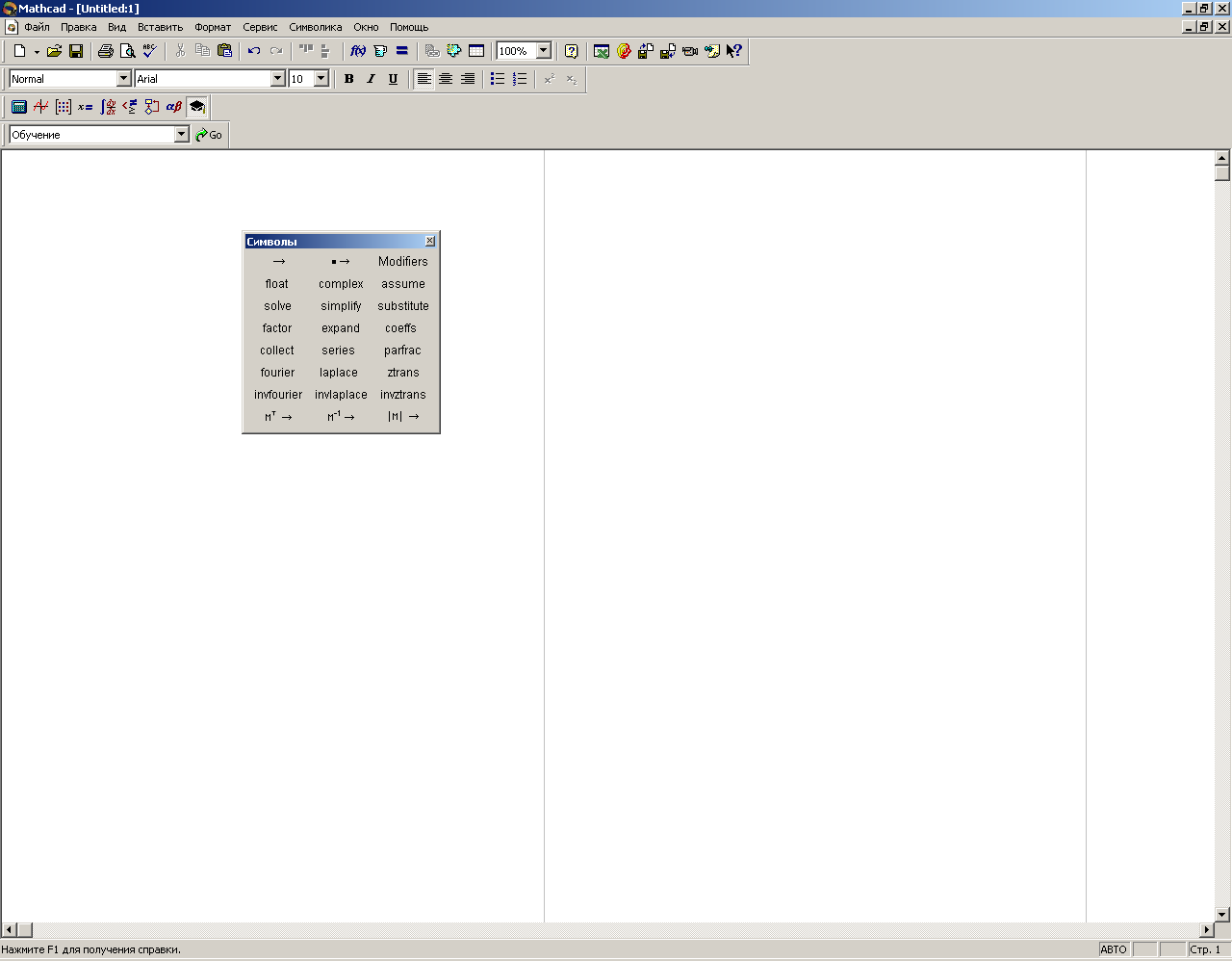Image resolution: width=1232 pixels, height=961 pixels.
Task: Click the What's This help pointer icon
Action: [734, 51]
